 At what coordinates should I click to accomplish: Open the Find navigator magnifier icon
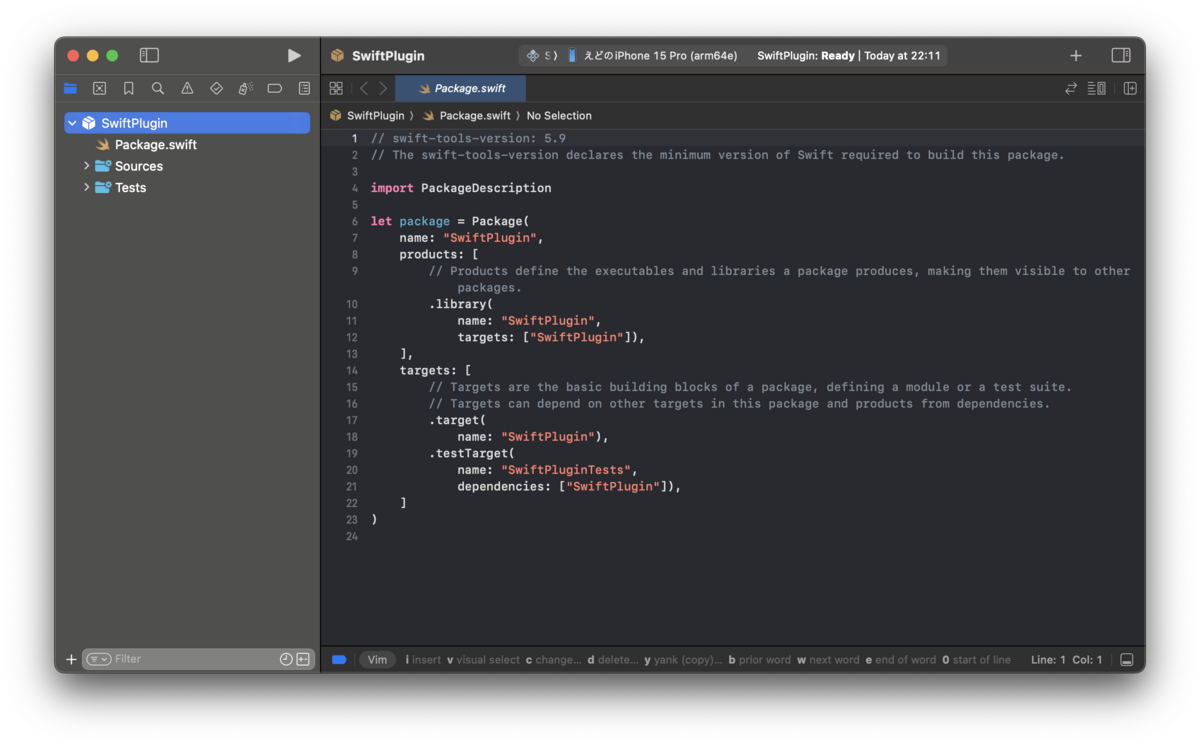[158, 88]
